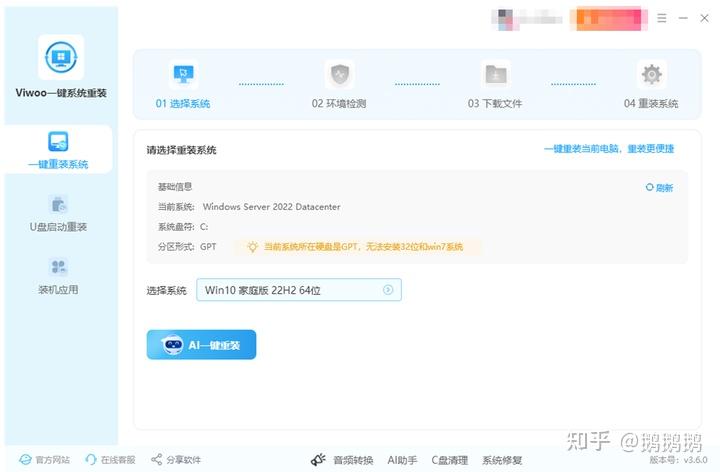Click the GPT warning message text
720x472 pixels.
point(363,247)
